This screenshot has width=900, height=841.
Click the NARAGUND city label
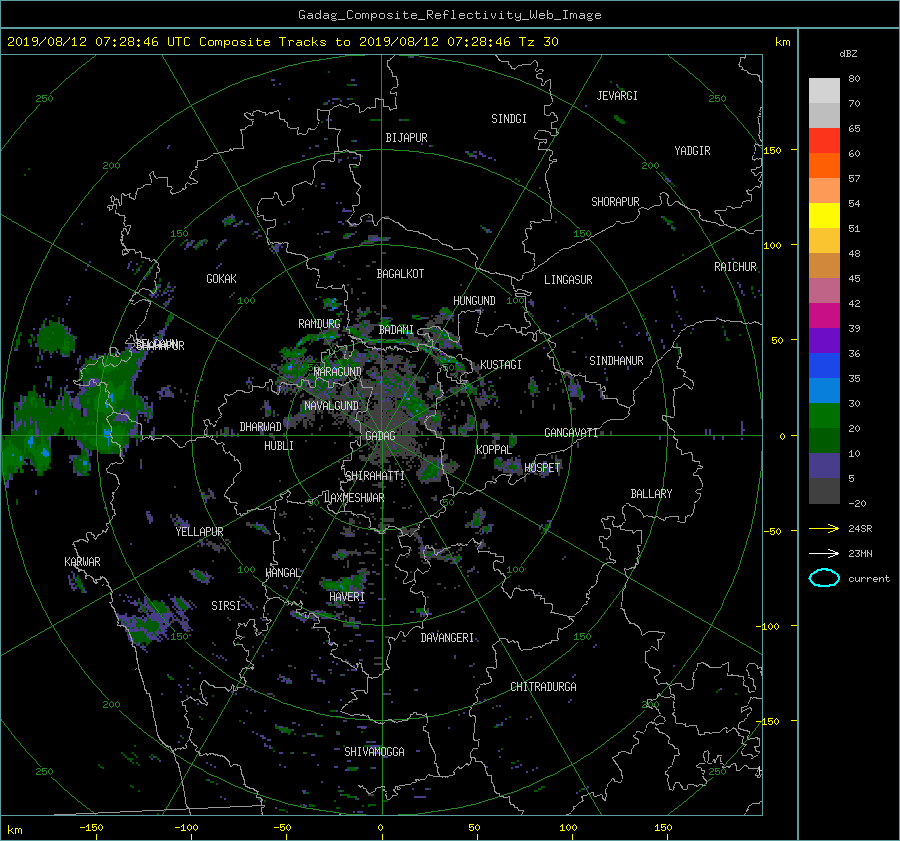click(338, 371)
